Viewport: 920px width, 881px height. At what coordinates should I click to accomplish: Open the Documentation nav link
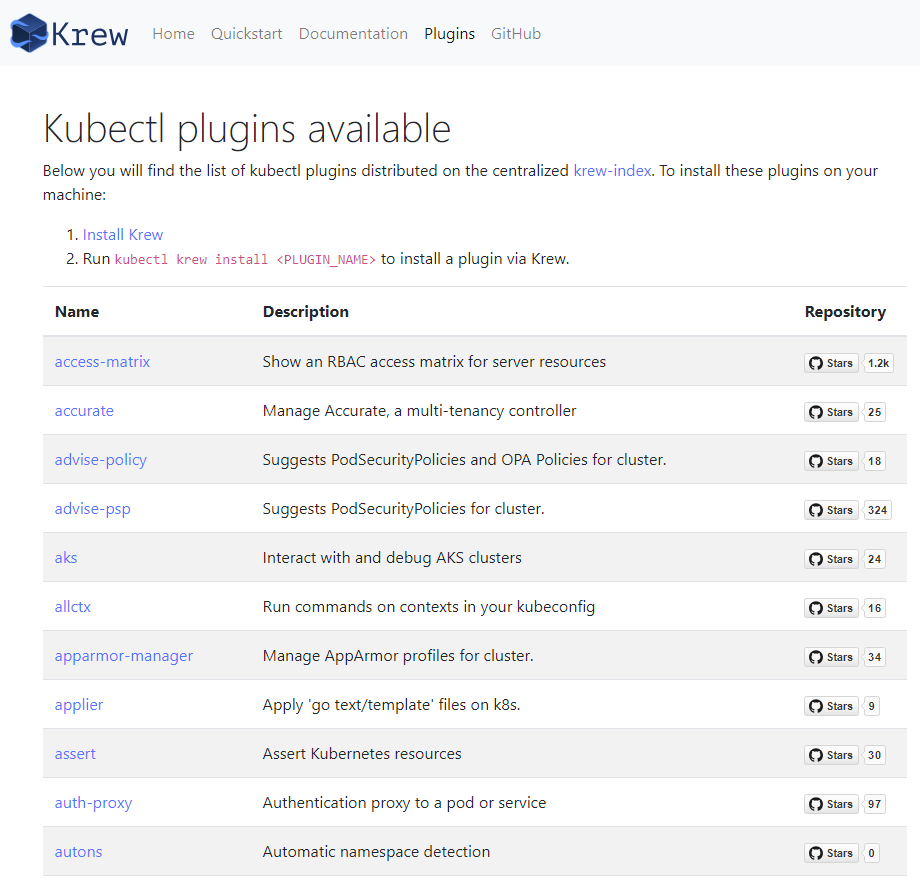[x=353, y=33]
